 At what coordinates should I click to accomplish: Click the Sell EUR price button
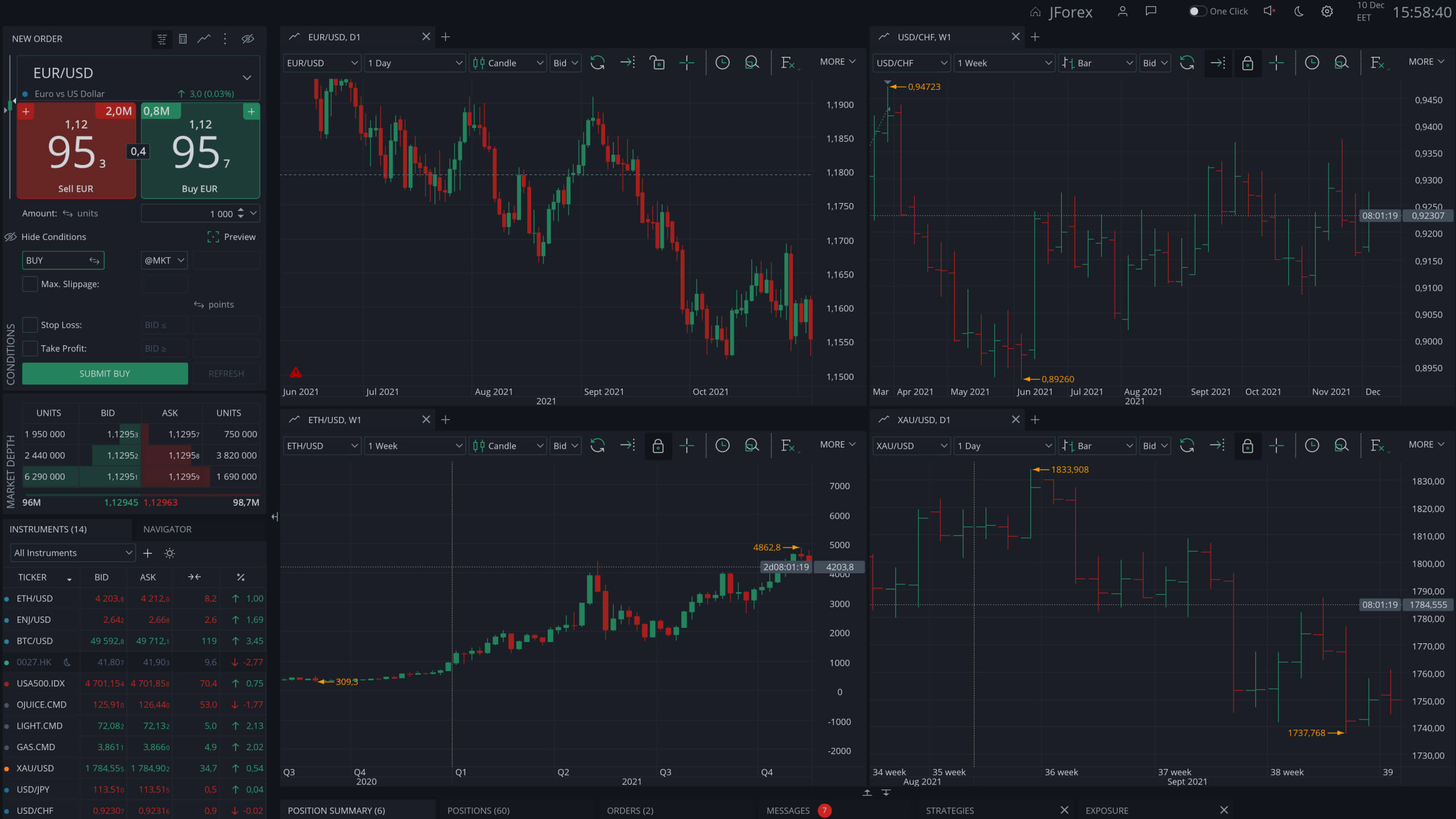(x=77, y=151)
